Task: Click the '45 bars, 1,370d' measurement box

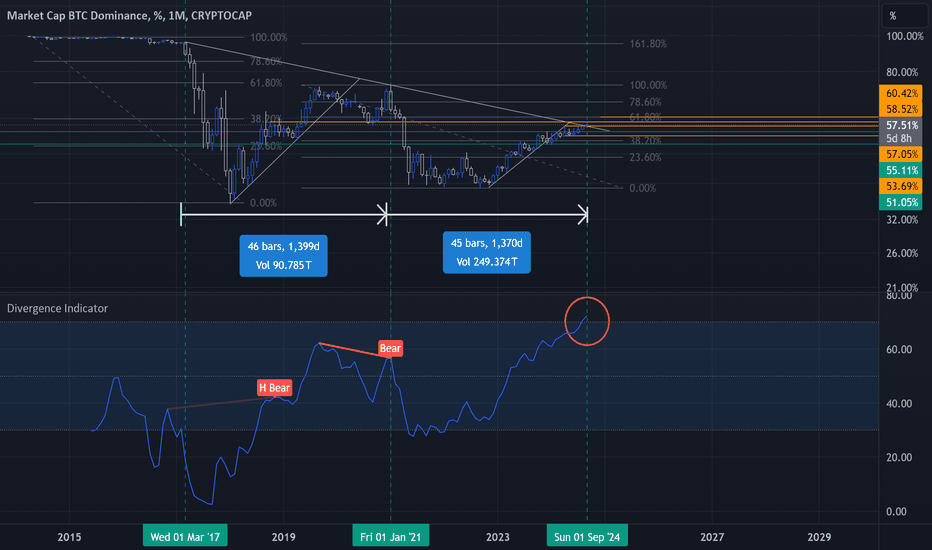Action: pyautogui.click(x=487, y=253)
